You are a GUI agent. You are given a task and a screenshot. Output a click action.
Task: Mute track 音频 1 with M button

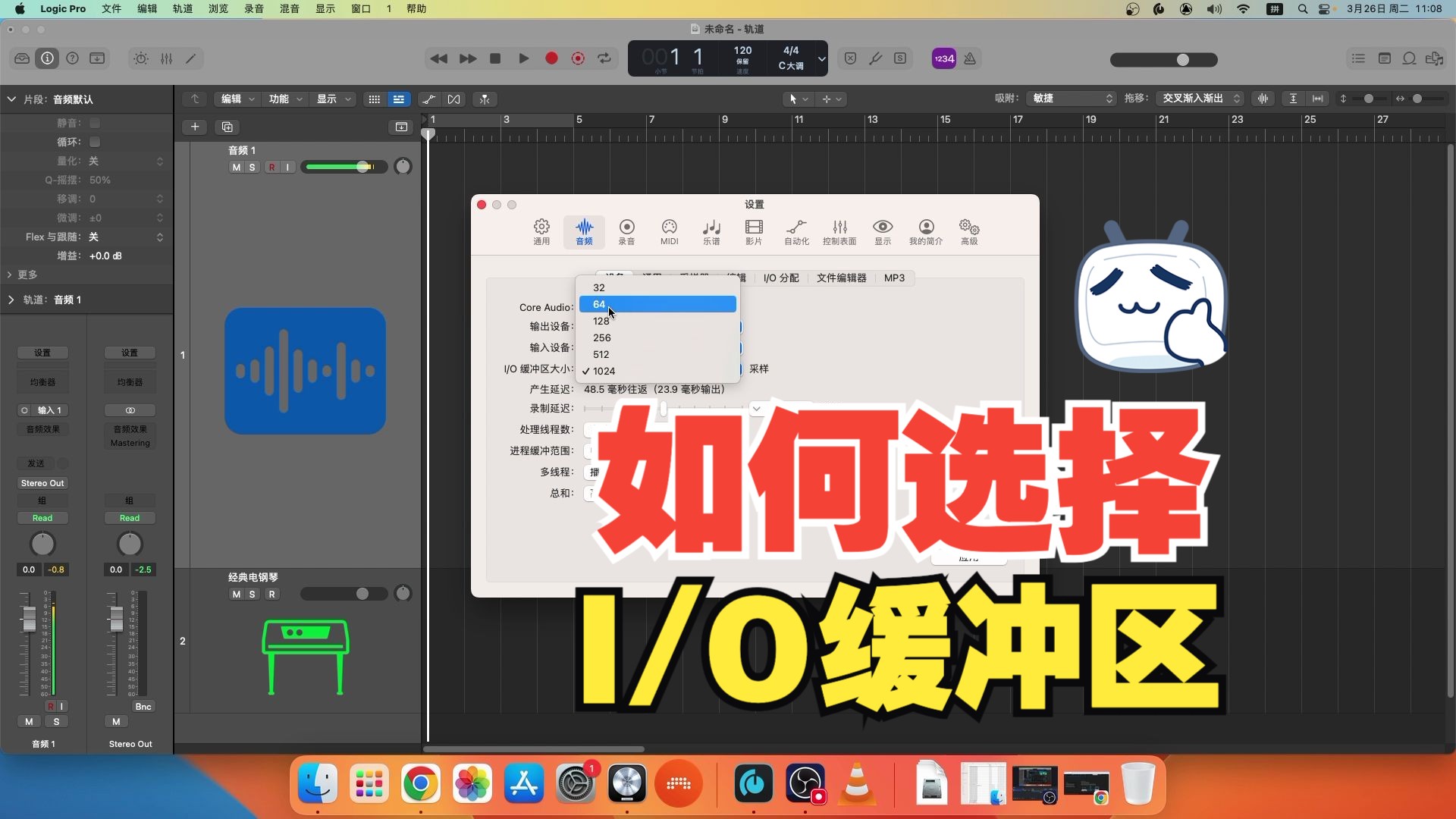pos(237,167)
